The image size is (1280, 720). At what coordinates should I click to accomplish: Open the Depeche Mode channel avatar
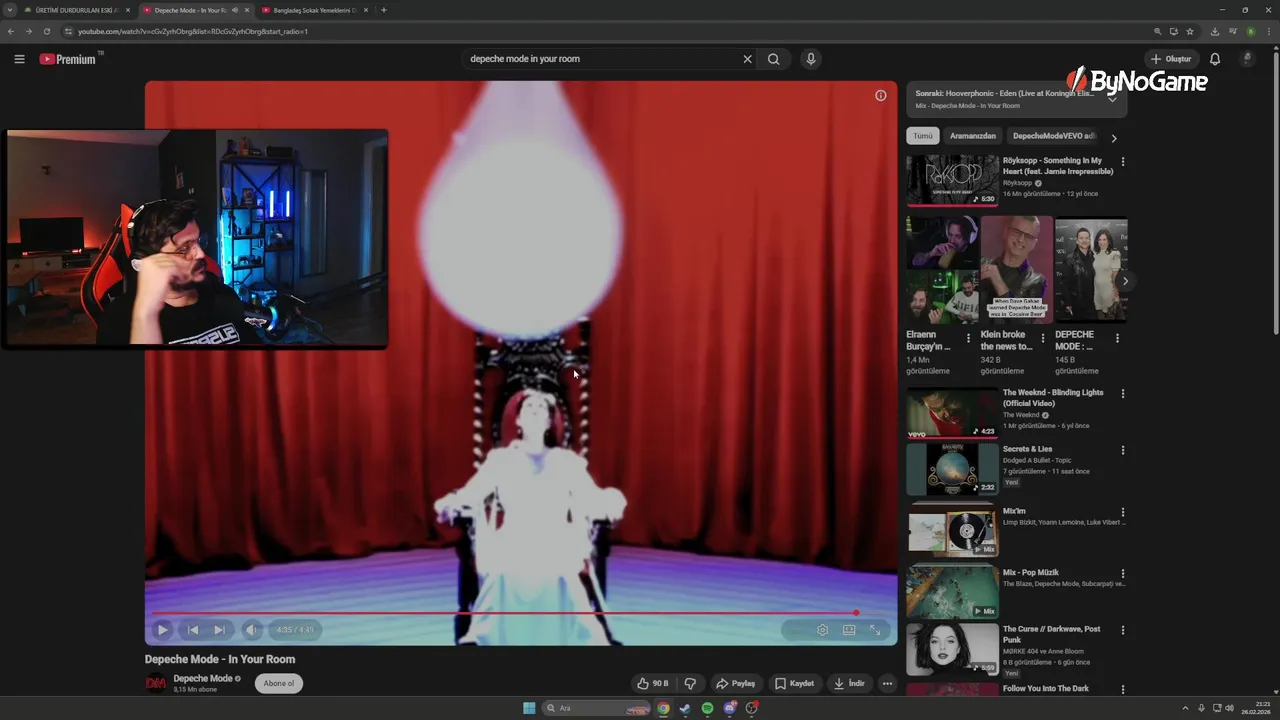tap(156, 683)
